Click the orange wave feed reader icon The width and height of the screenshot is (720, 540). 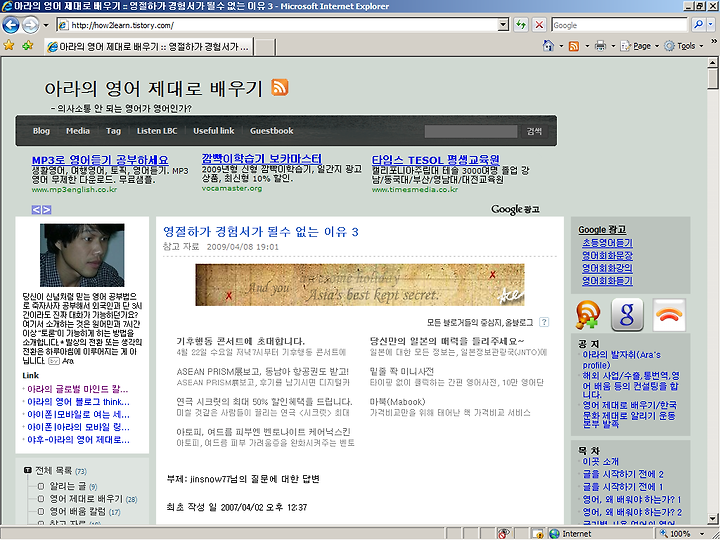pyautogui.click(x=669, y=315)
